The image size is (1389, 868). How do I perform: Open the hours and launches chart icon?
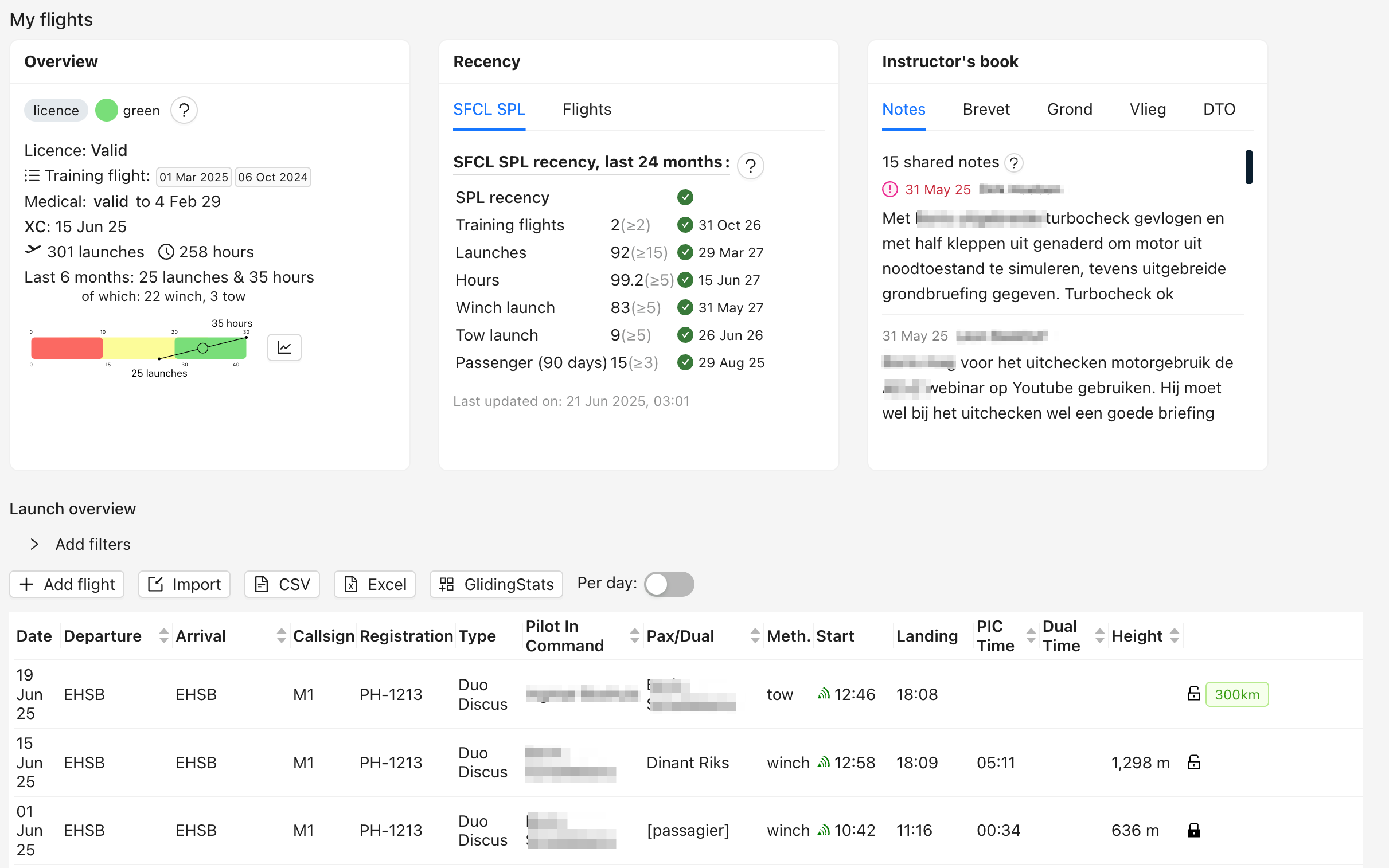[284, 347]
